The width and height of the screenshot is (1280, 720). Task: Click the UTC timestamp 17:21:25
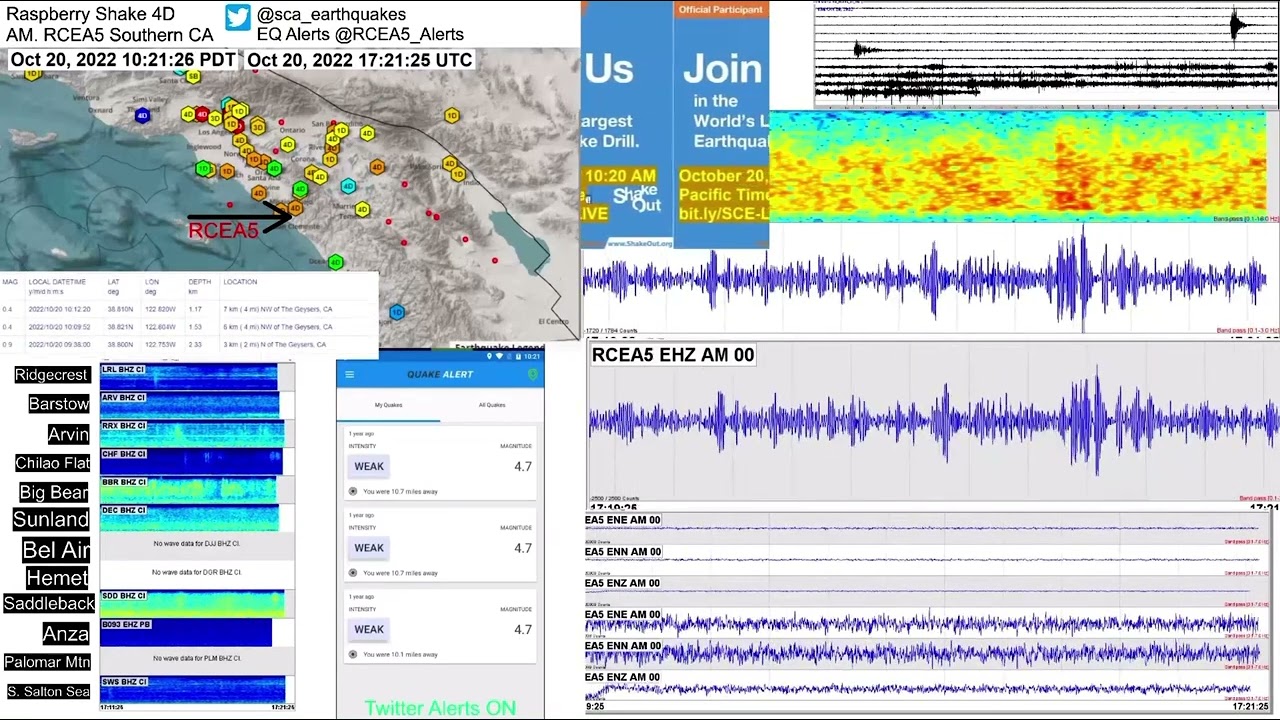click(x=359, y=60)
